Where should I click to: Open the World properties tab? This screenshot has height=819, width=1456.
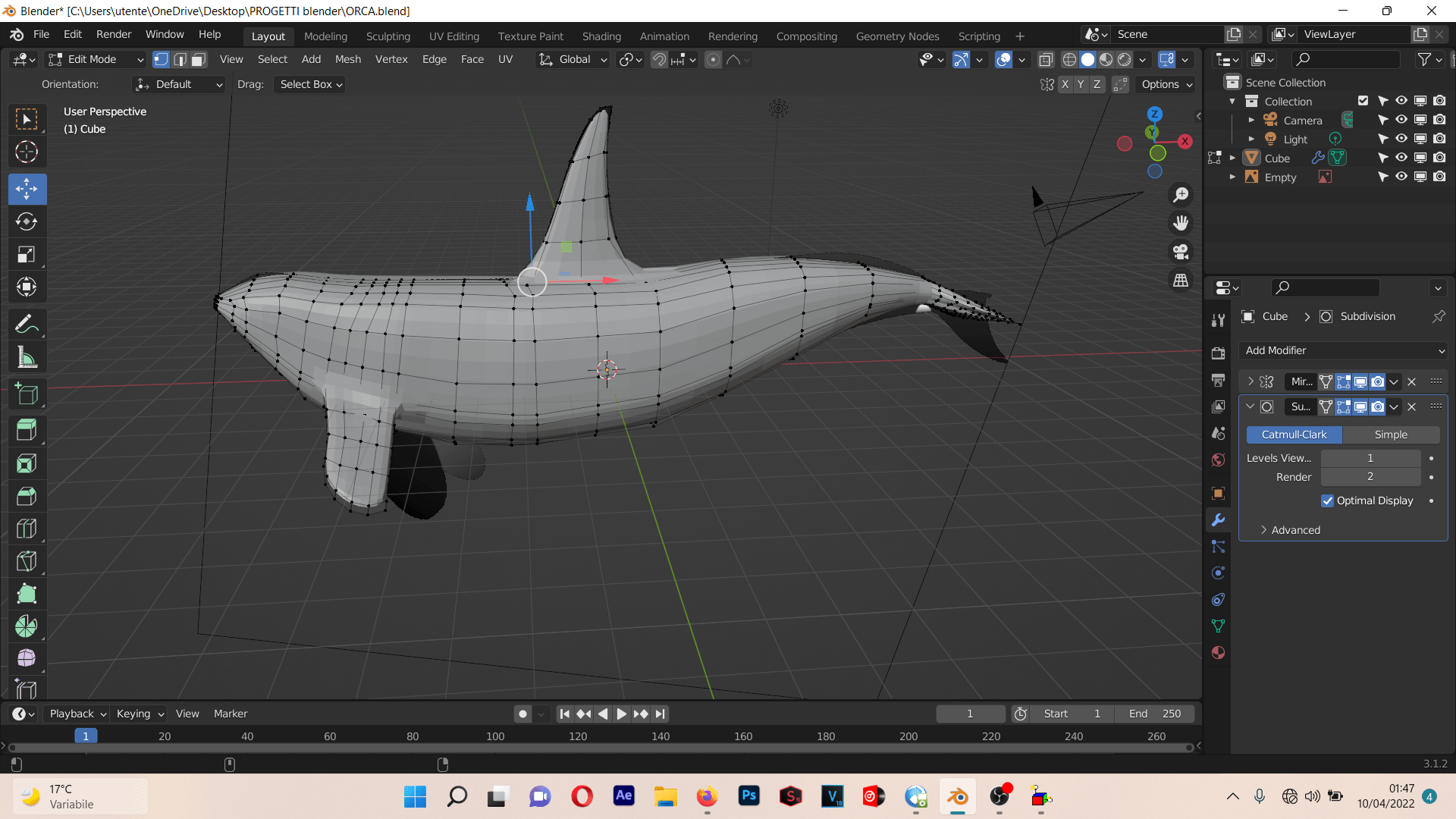[x=1218, y=460]
